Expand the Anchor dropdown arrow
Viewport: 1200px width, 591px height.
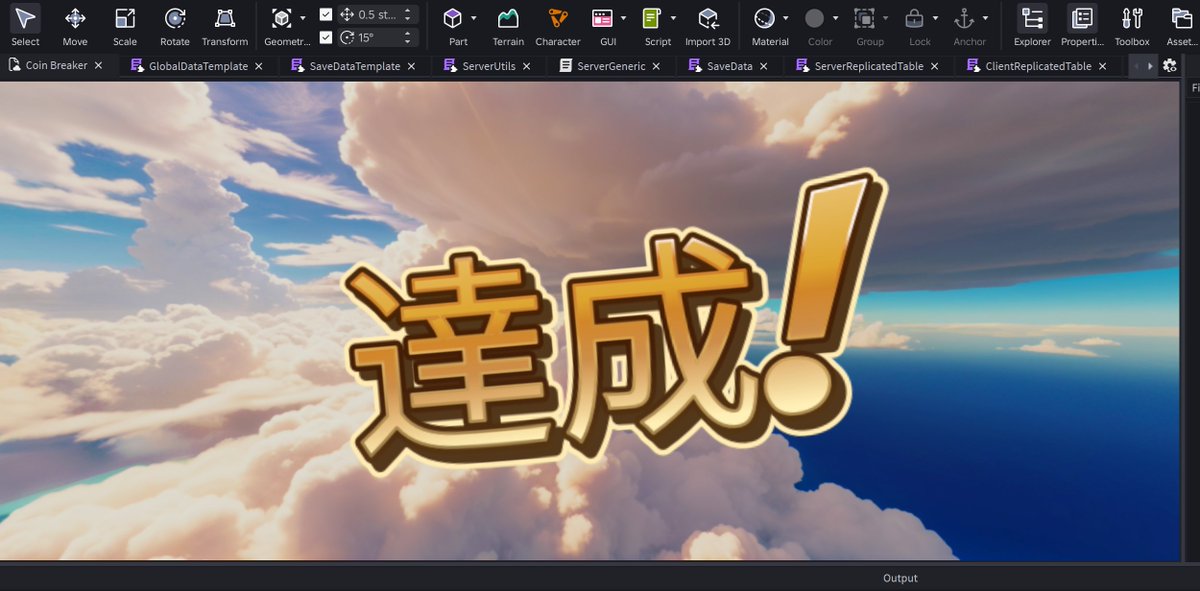986,18
